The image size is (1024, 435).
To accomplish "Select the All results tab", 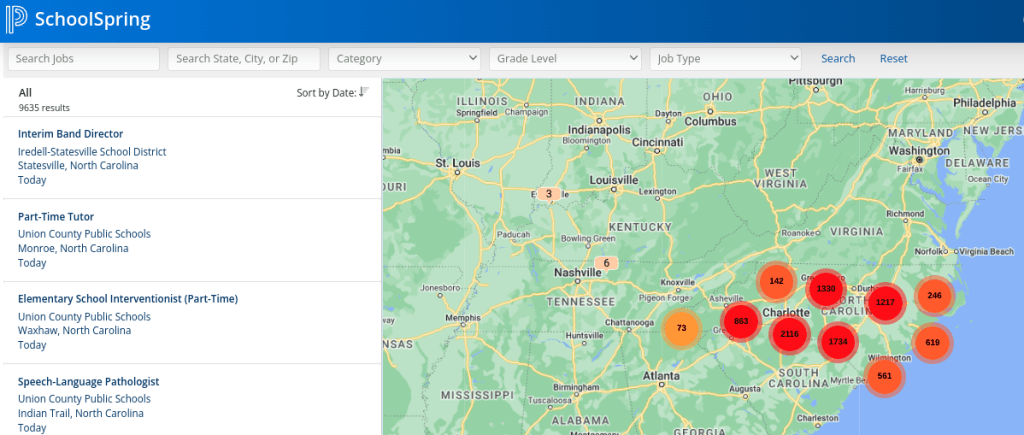I will point(26,92).
